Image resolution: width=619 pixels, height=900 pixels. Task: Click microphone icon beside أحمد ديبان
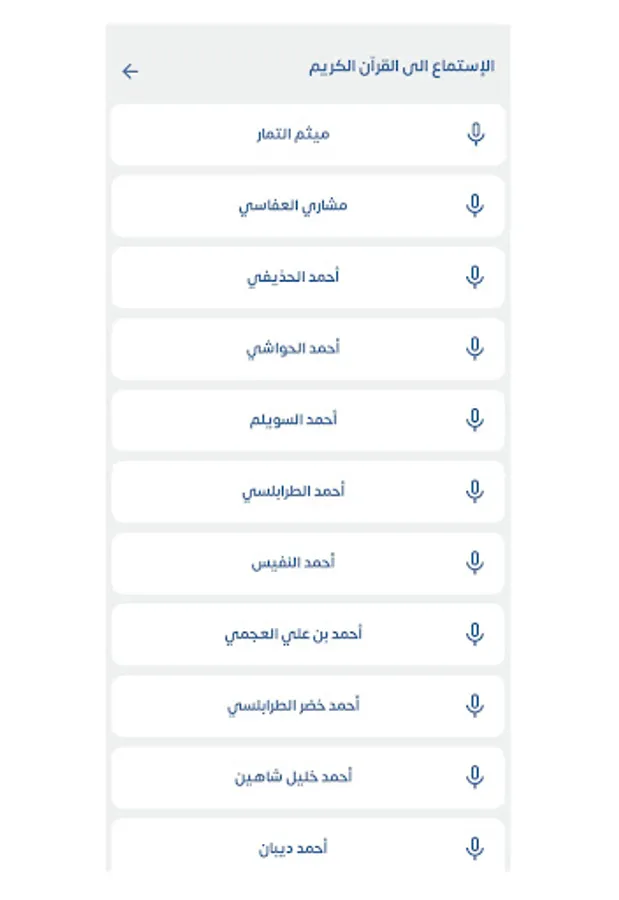476,848
